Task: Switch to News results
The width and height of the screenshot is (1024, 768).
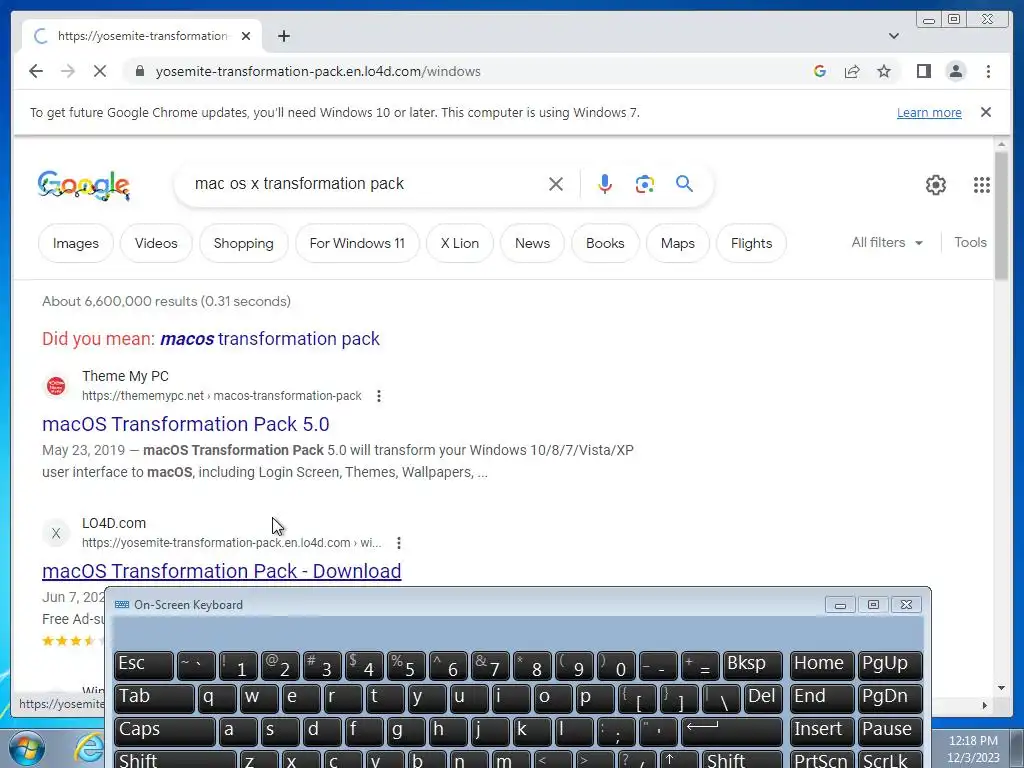Action: 532,243
